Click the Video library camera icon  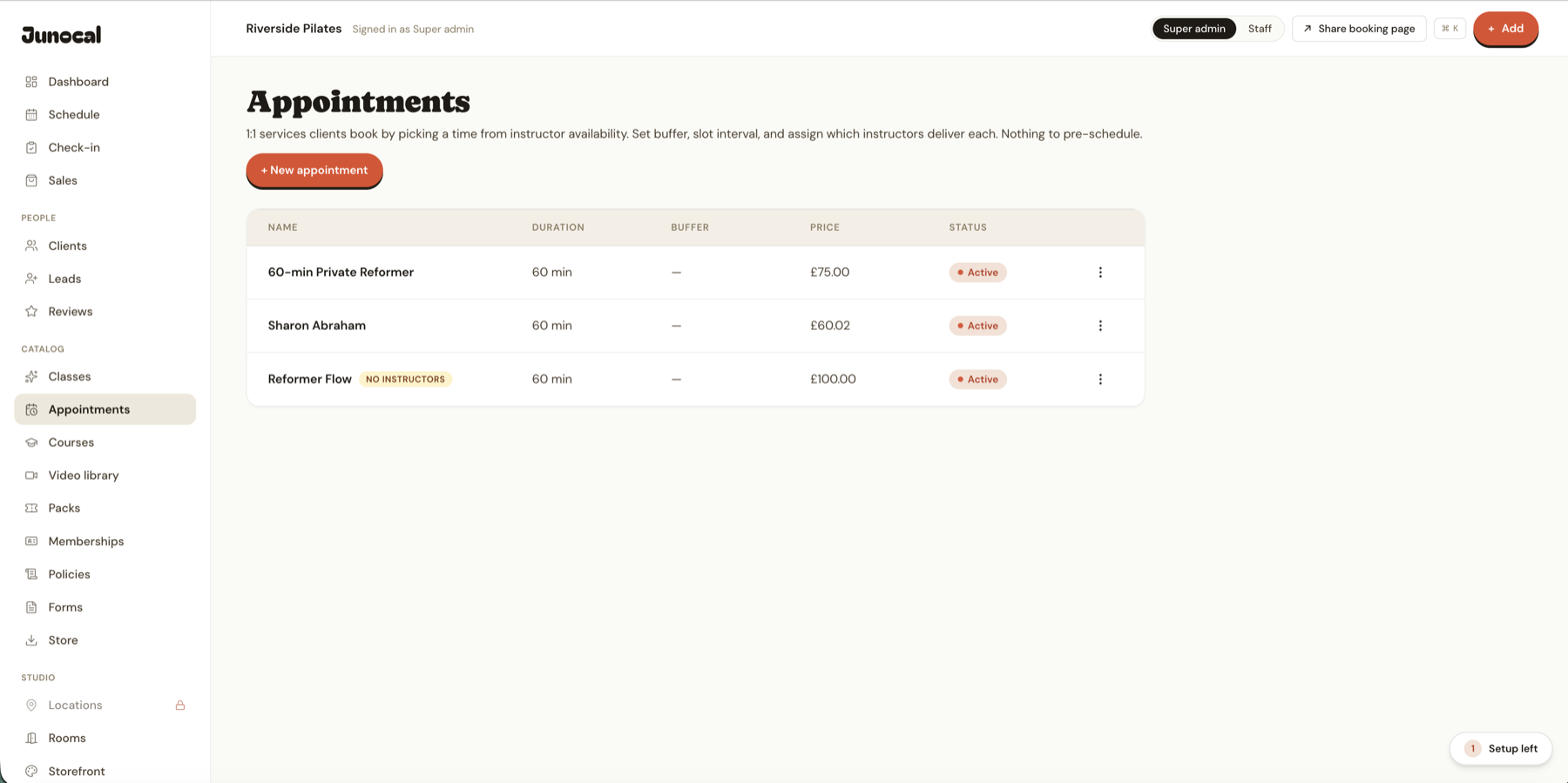31,476
